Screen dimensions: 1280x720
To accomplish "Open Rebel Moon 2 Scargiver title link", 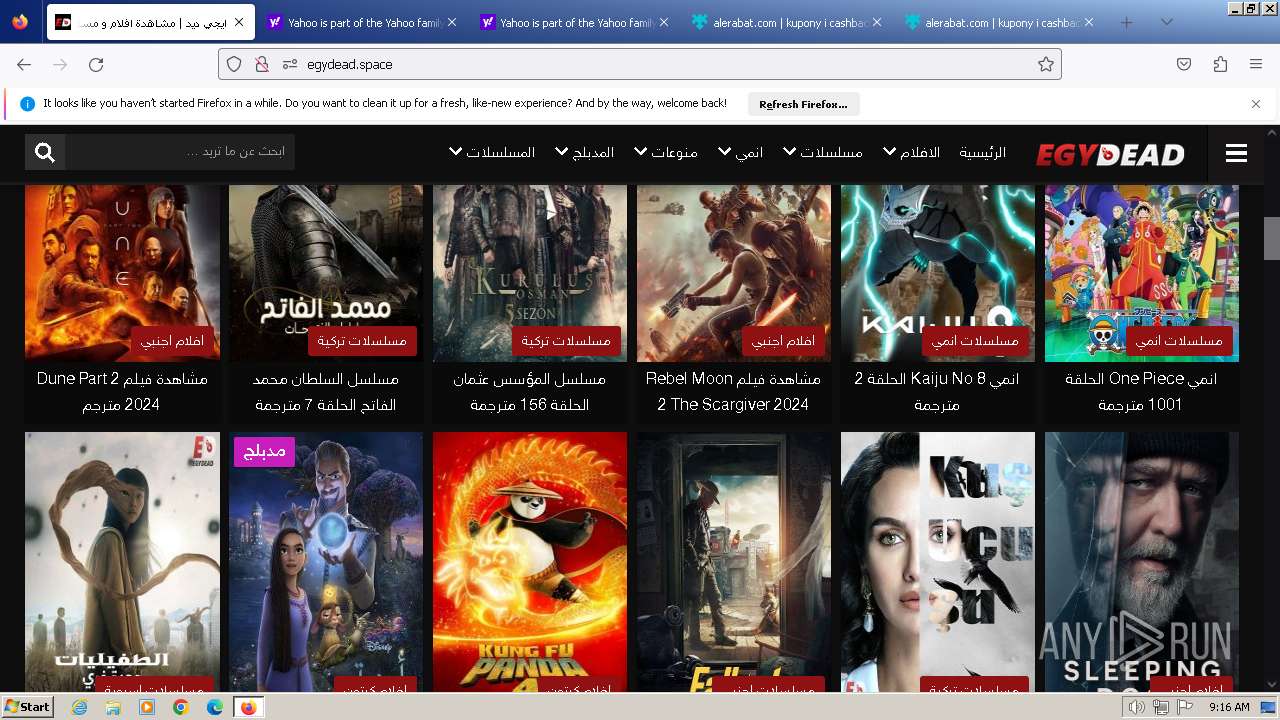I will click(733, 392).
